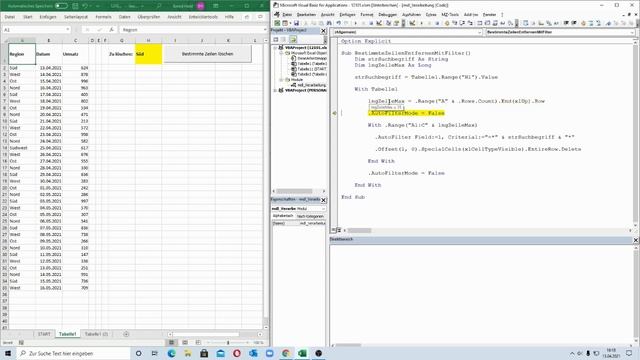Click the VBA toolbar undo icon

tap(338, 23)
